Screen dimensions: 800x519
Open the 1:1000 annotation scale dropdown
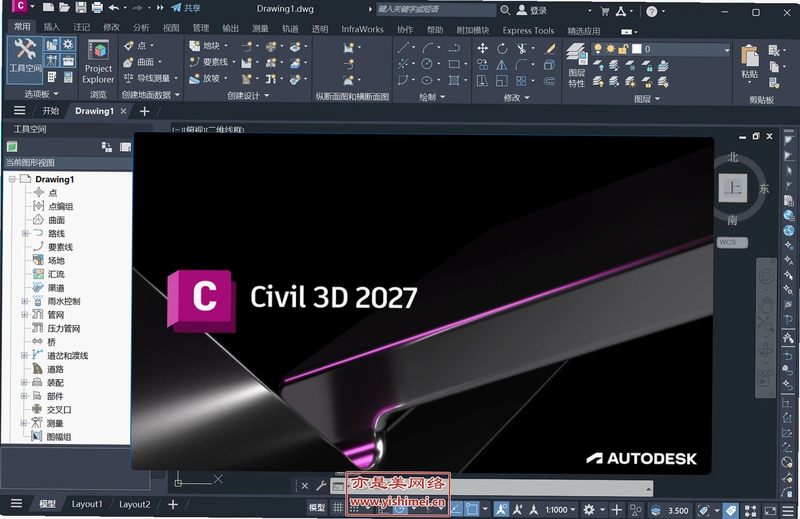(560, 509)
